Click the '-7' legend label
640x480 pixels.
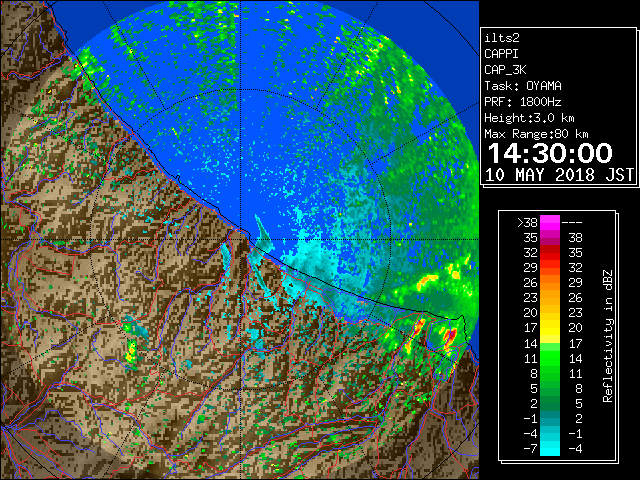coord(530,449)
